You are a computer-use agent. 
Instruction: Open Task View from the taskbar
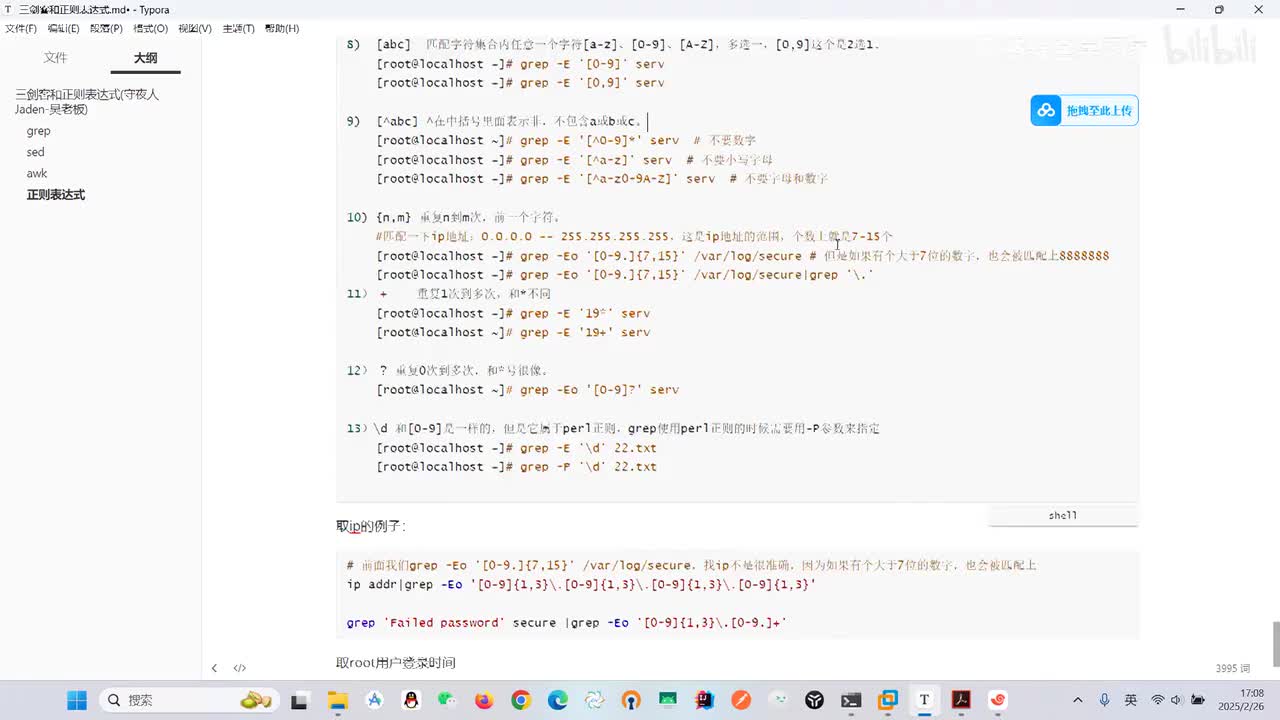click(x=299, y=700)
